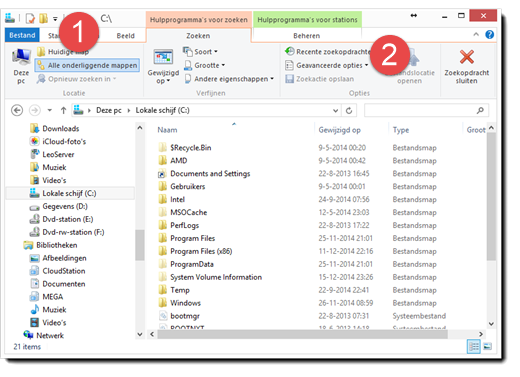Select the bootmgr system file icon
The image size is (520, 377).
coord(162,316)
